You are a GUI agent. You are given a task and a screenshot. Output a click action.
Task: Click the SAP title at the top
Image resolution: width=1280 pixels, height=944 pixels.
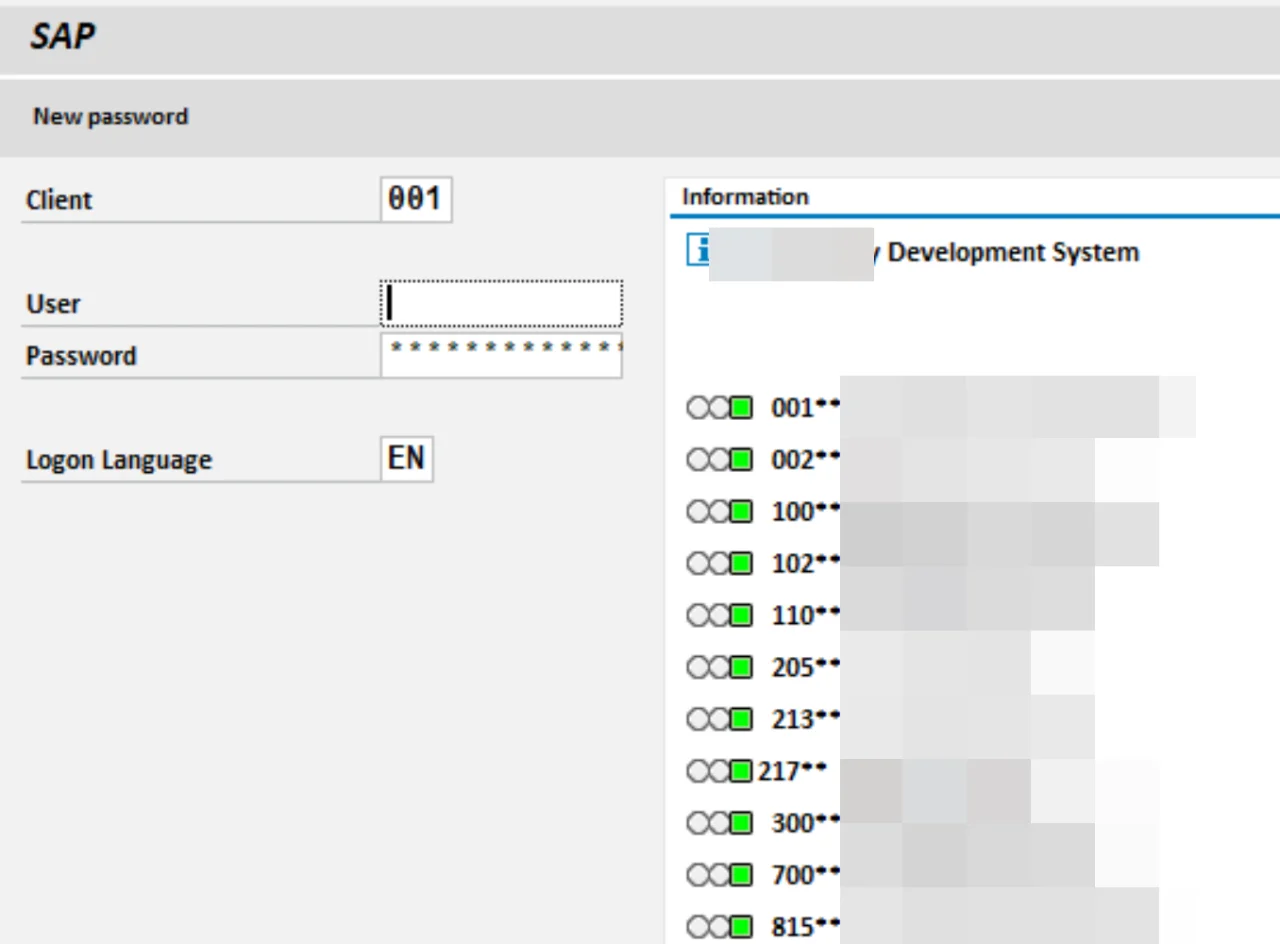coord(62,37)
